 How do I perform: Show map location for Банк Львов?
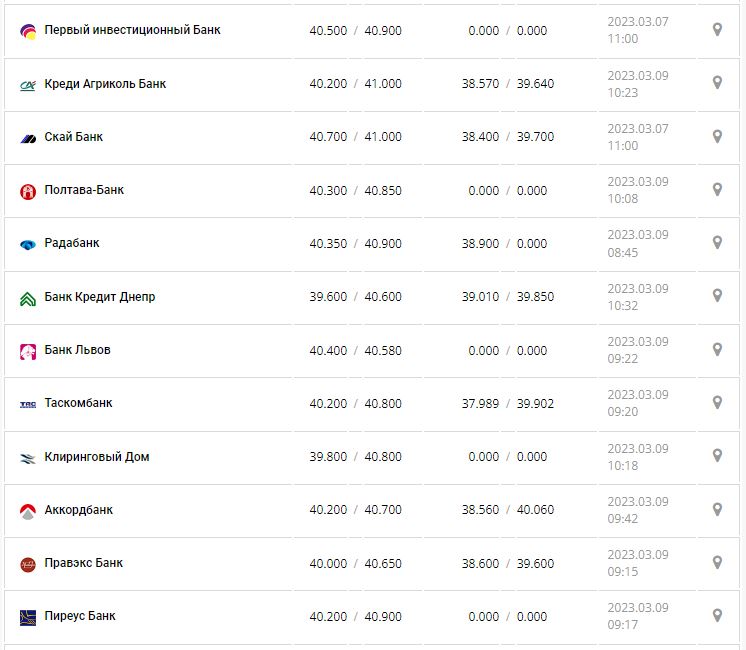717,349
